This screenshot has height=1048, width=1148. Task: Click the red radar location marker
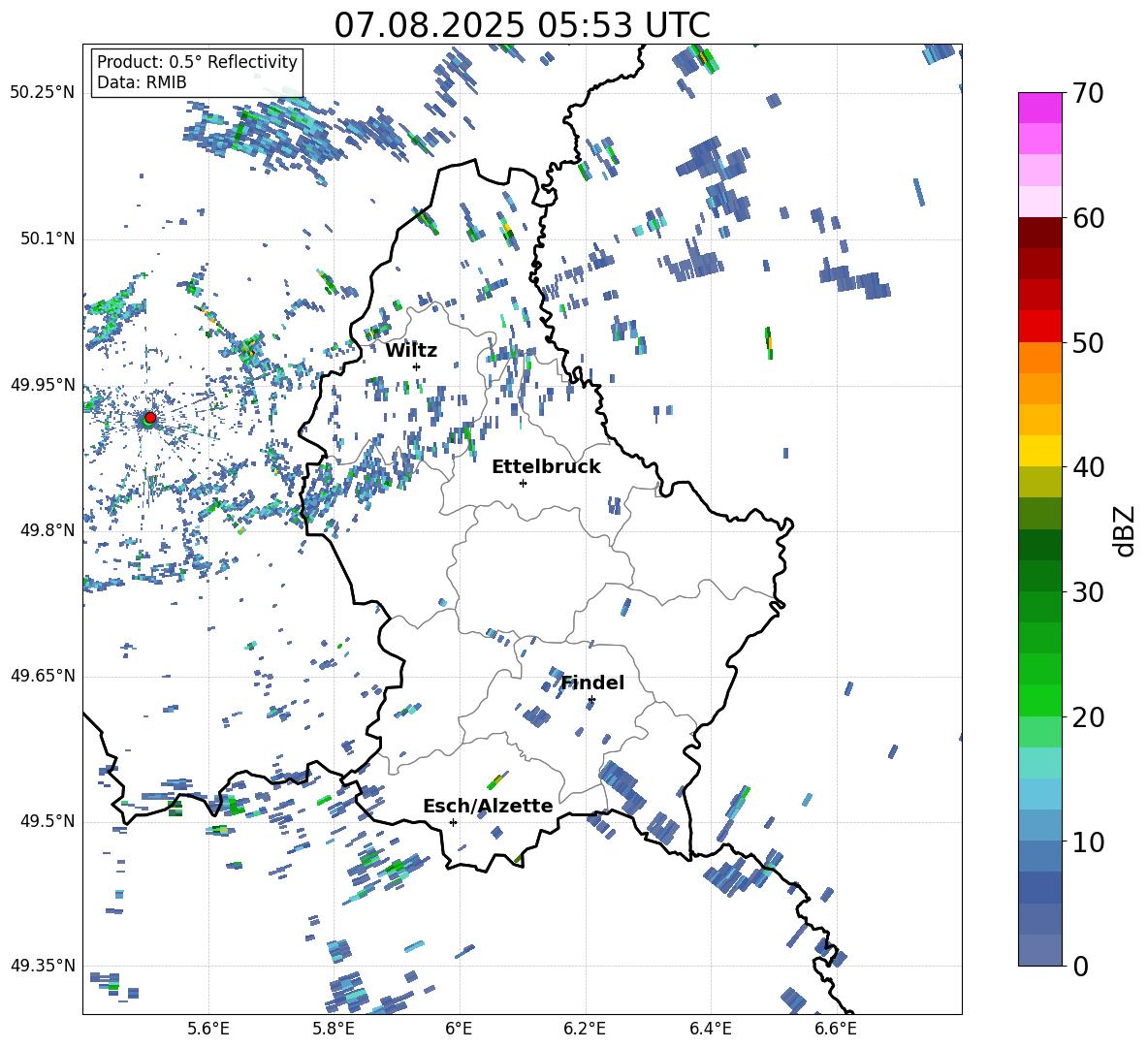[x=150, y=418]
